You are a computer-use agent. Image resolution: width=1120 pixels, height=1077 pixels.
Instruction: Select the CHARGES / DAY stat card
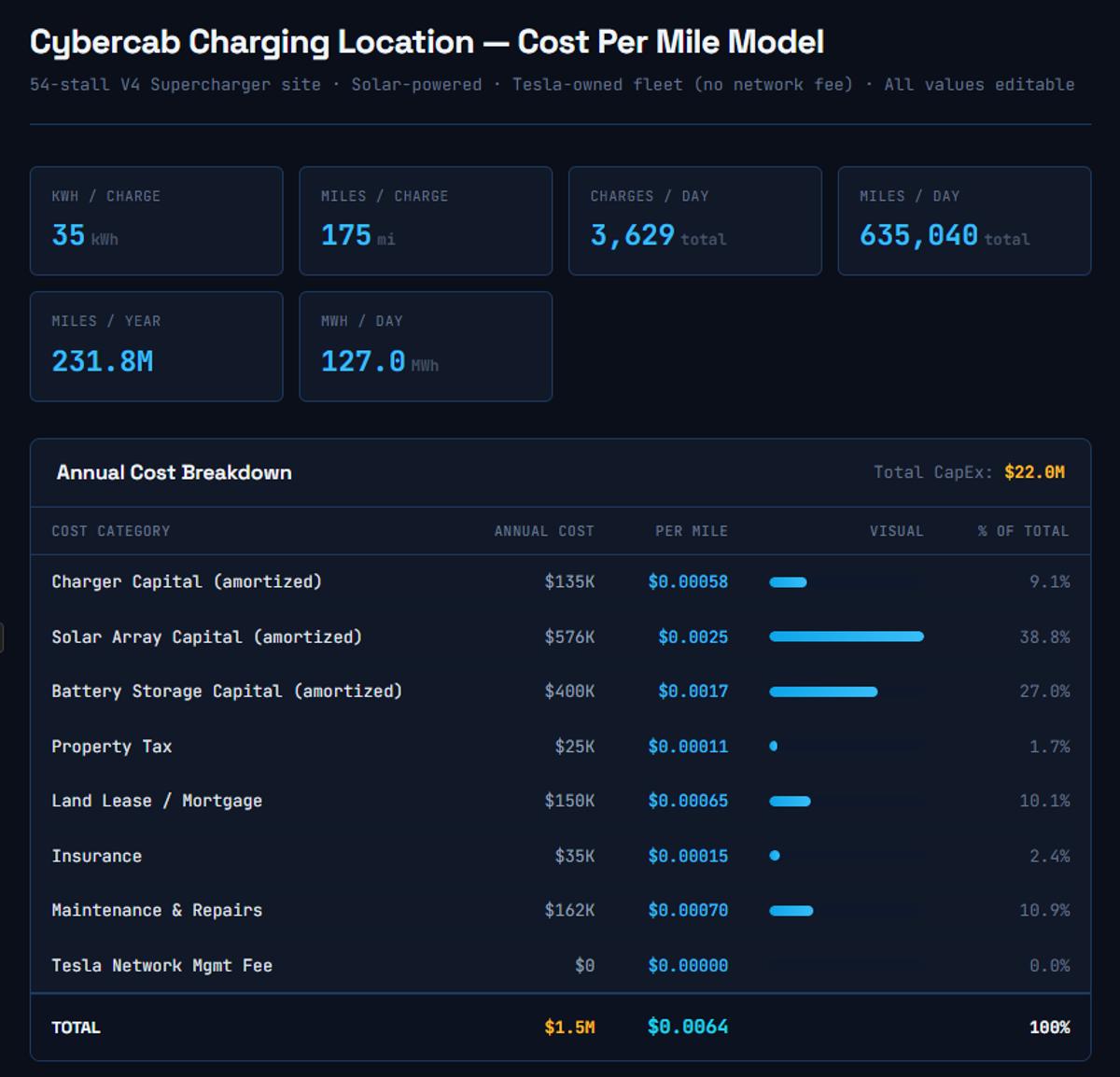[694, 221]
